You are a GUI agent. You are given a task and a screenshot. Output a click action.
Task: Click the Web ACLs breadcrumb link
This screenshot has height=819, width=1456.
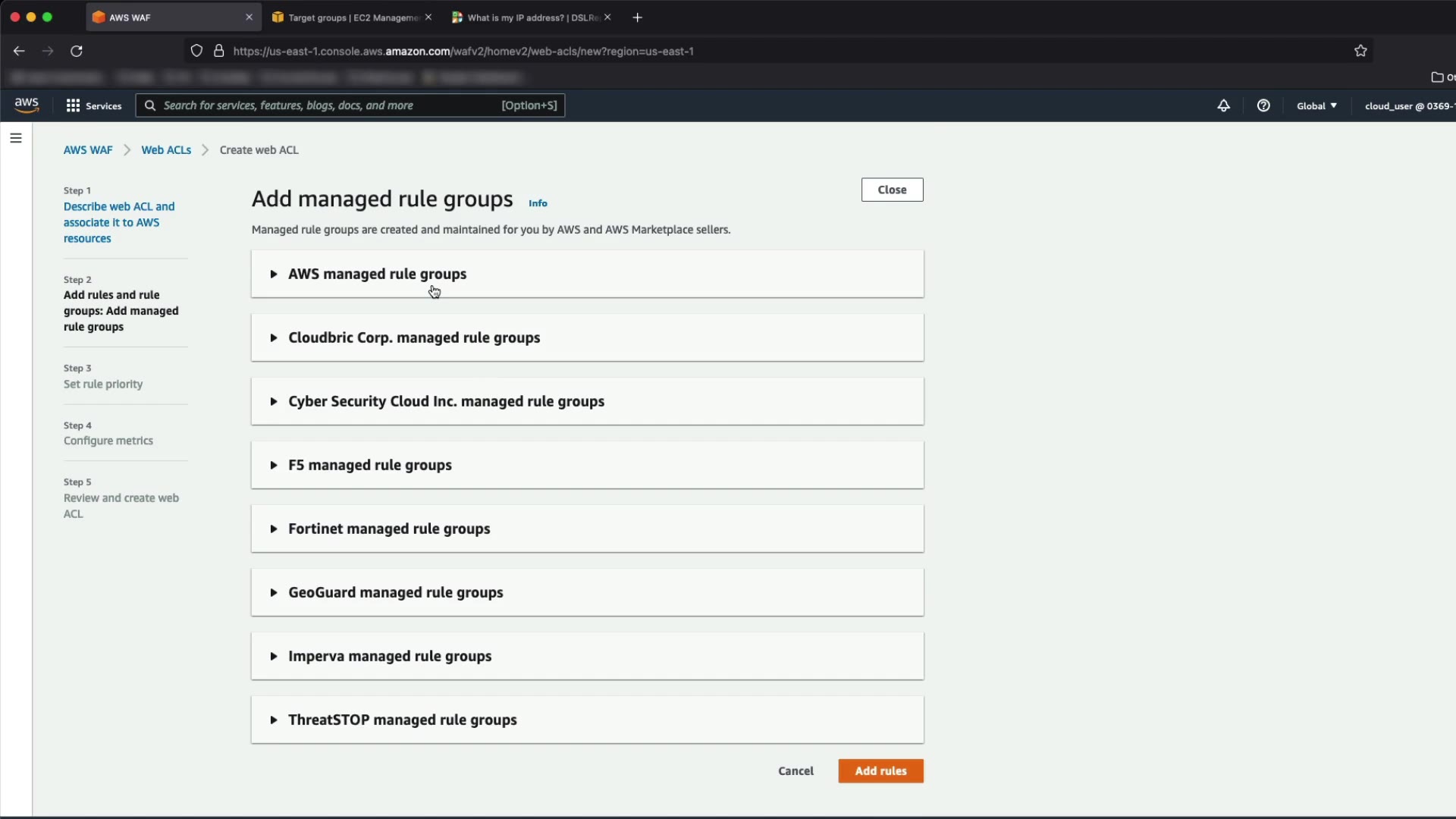tap(166, 150)
